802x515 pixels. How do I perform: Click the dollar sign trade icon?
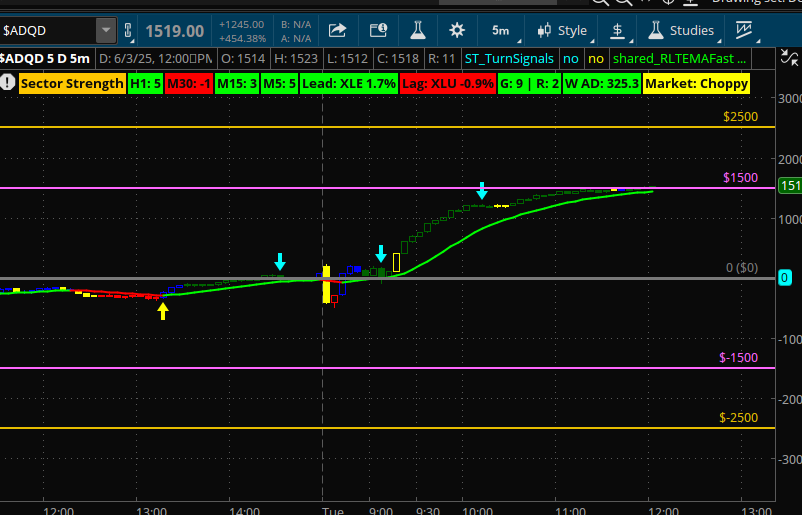[x=617, y=31]
